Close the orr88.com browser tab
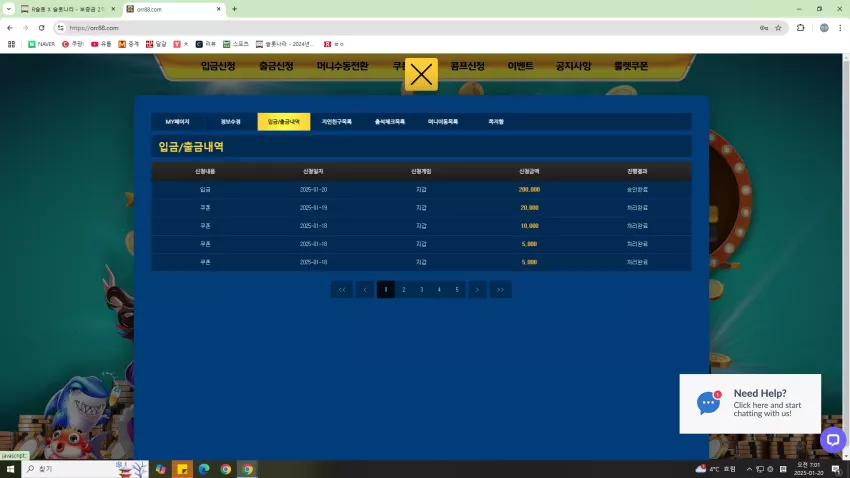 [x=218, y=9]
